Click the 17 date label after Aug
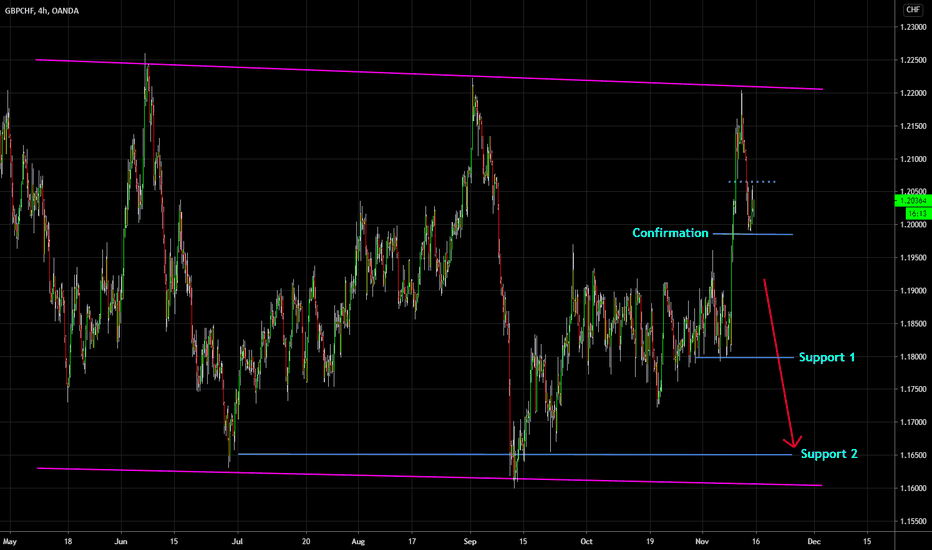Image resolution: width=932 pixels, height=550 pixels. coord(412,542)
